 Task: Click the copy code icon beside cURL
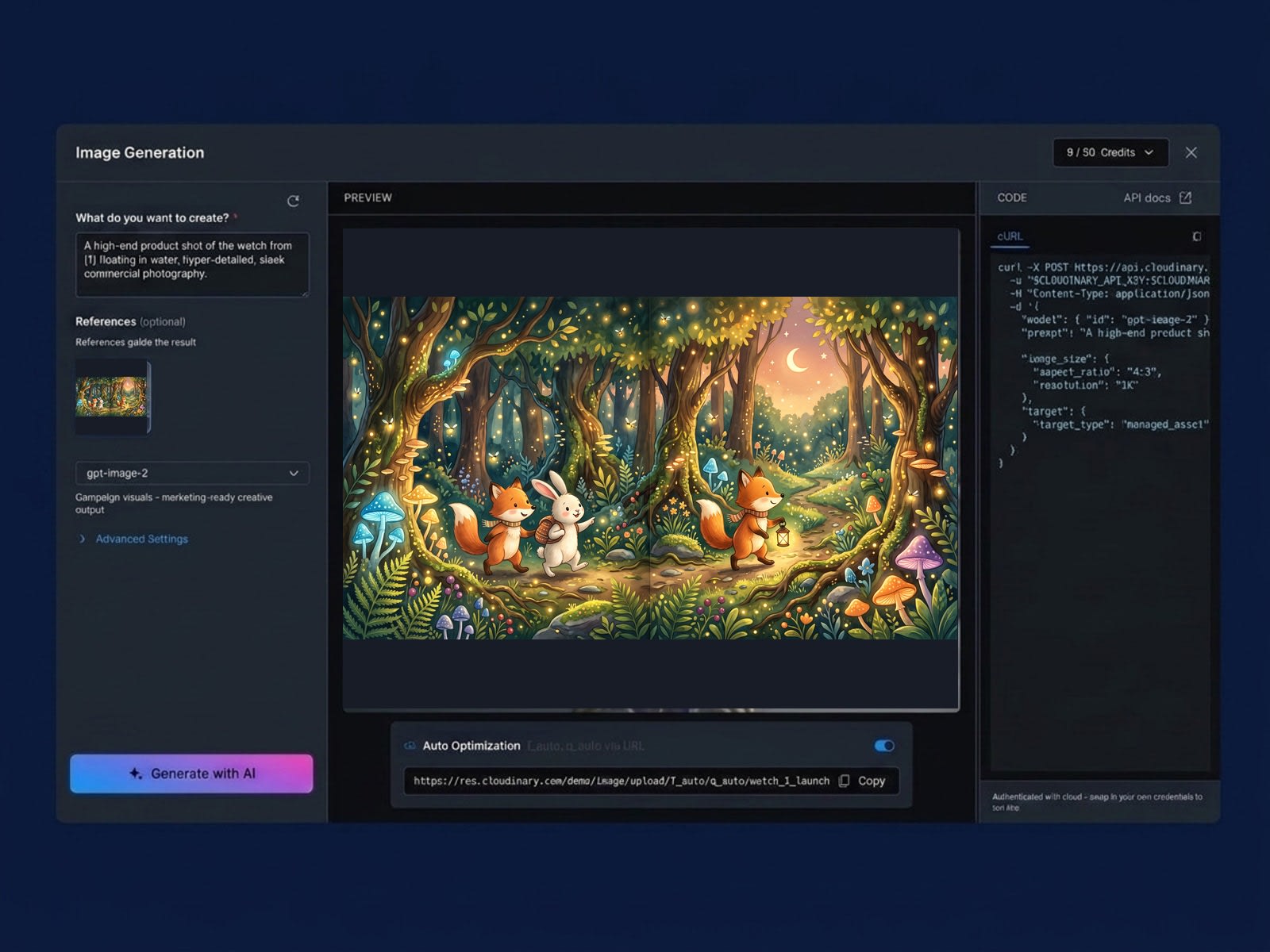(1197, 236)
